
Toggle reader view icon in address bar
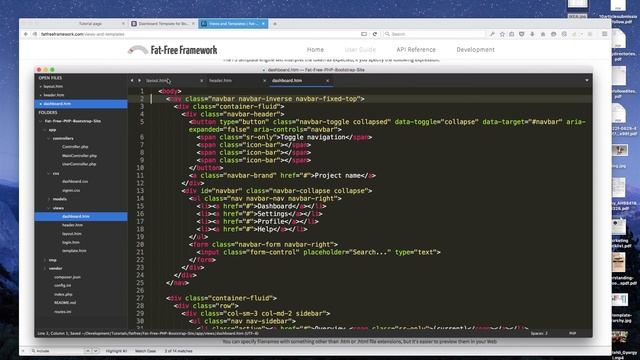[364, 34]
